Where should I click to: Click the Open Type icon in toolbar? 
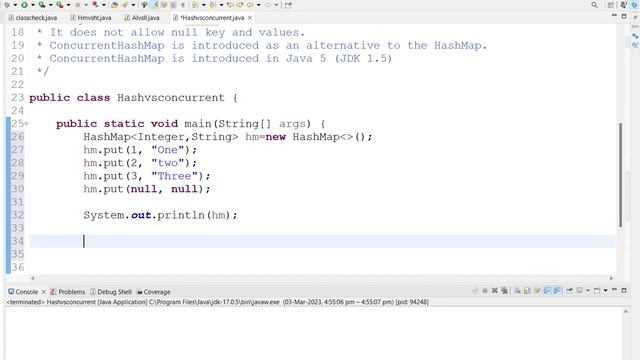[x=114, y=5]
